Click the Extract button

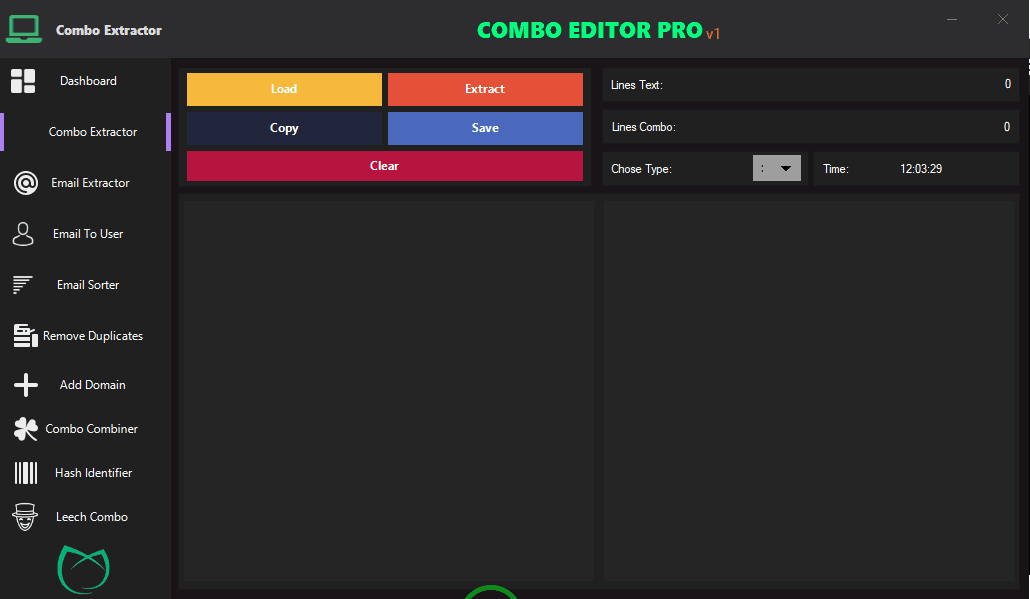[x=485, y=89]
